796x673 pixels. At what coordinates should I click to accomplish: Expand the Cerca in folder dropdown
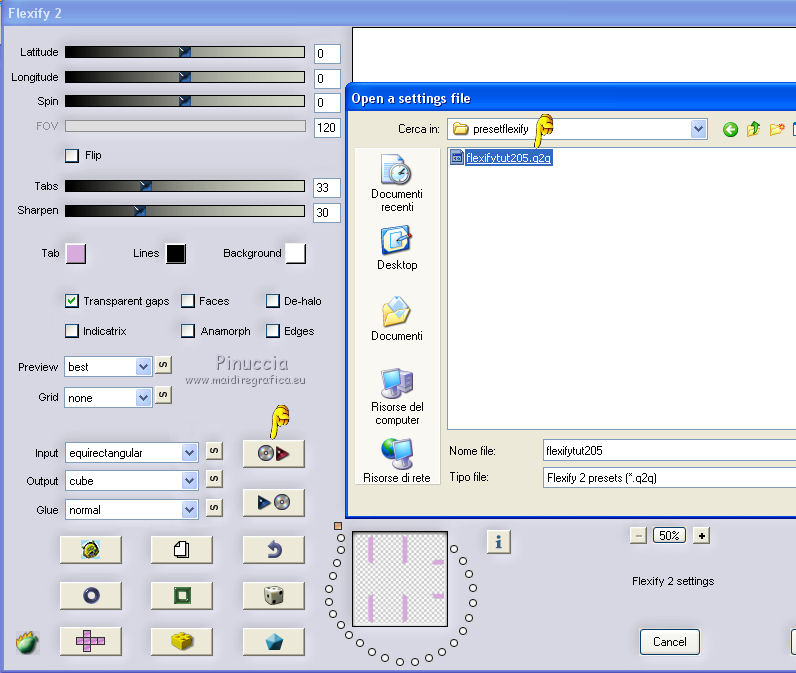point(699,129)
